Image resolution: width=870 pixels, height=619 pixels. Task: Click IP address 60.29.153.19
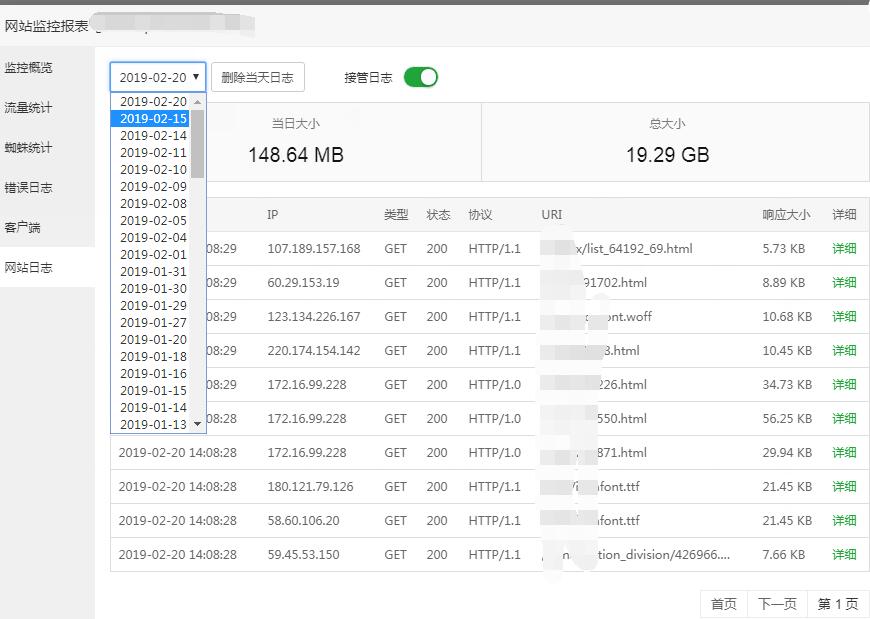pyautogui.click(x=304, y=282)
